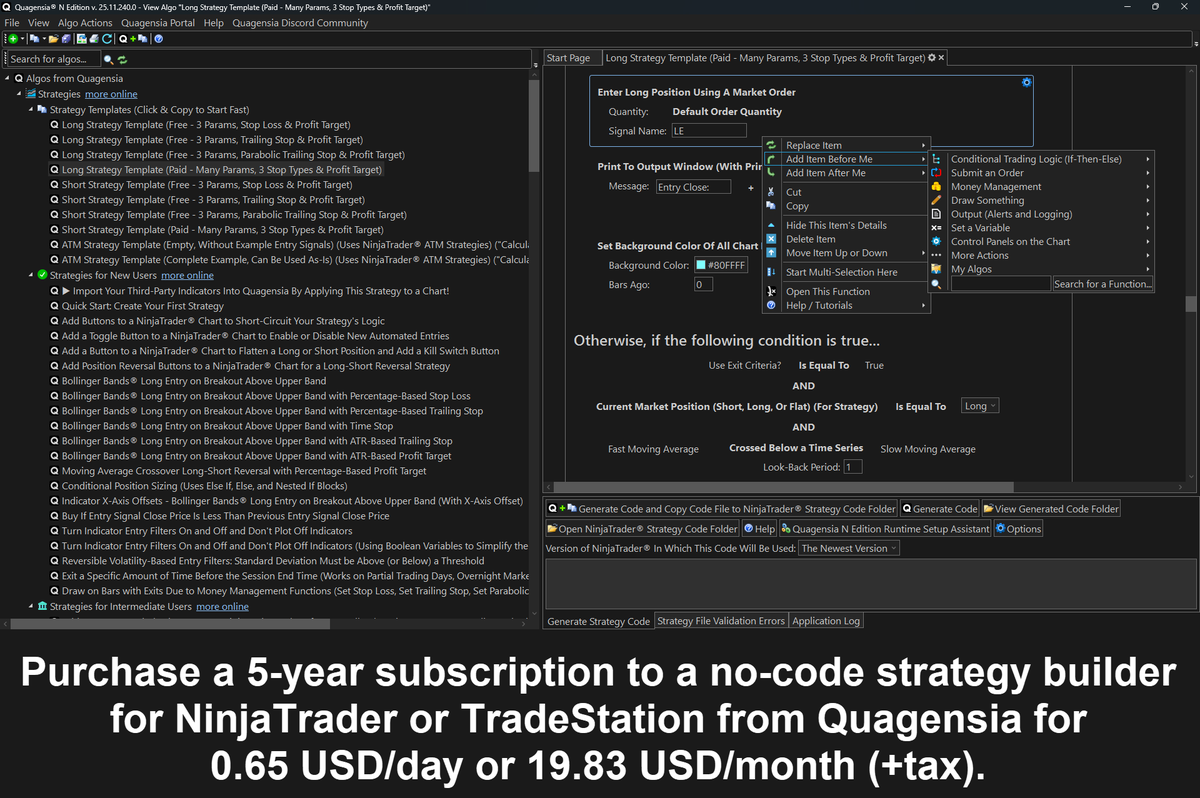Collapse the Strategies tree node
Image resolution: width=1200 pixels, height=798 pixels.
coord(19,94)
